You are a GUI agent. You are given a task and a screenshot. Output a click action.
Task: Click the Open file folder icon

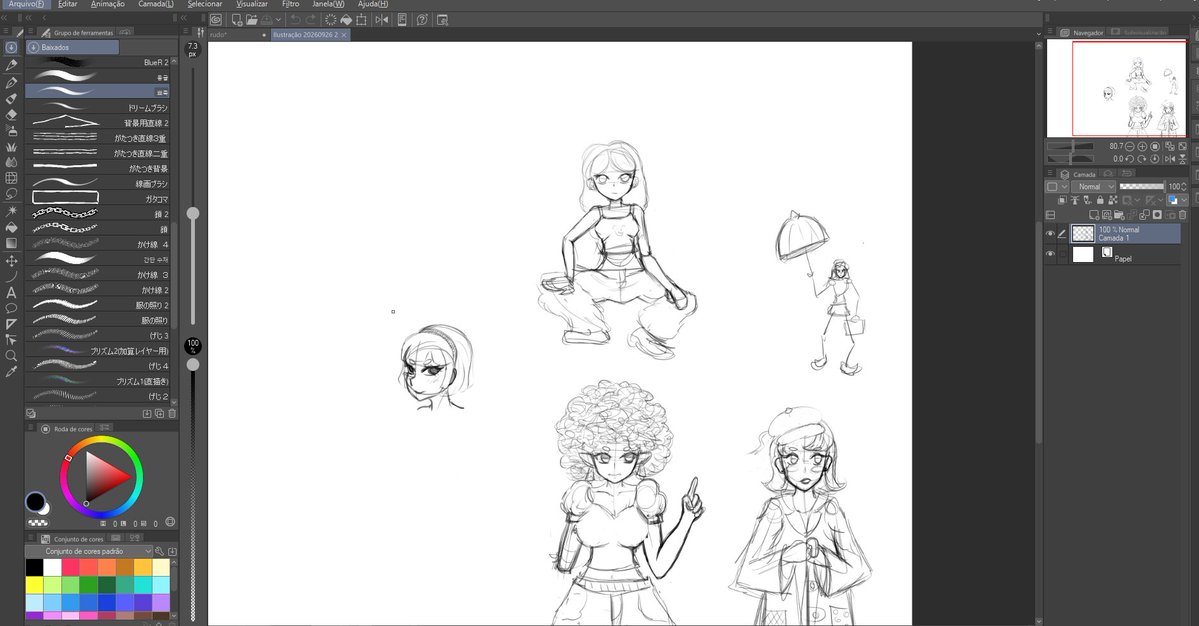[252, 20]
